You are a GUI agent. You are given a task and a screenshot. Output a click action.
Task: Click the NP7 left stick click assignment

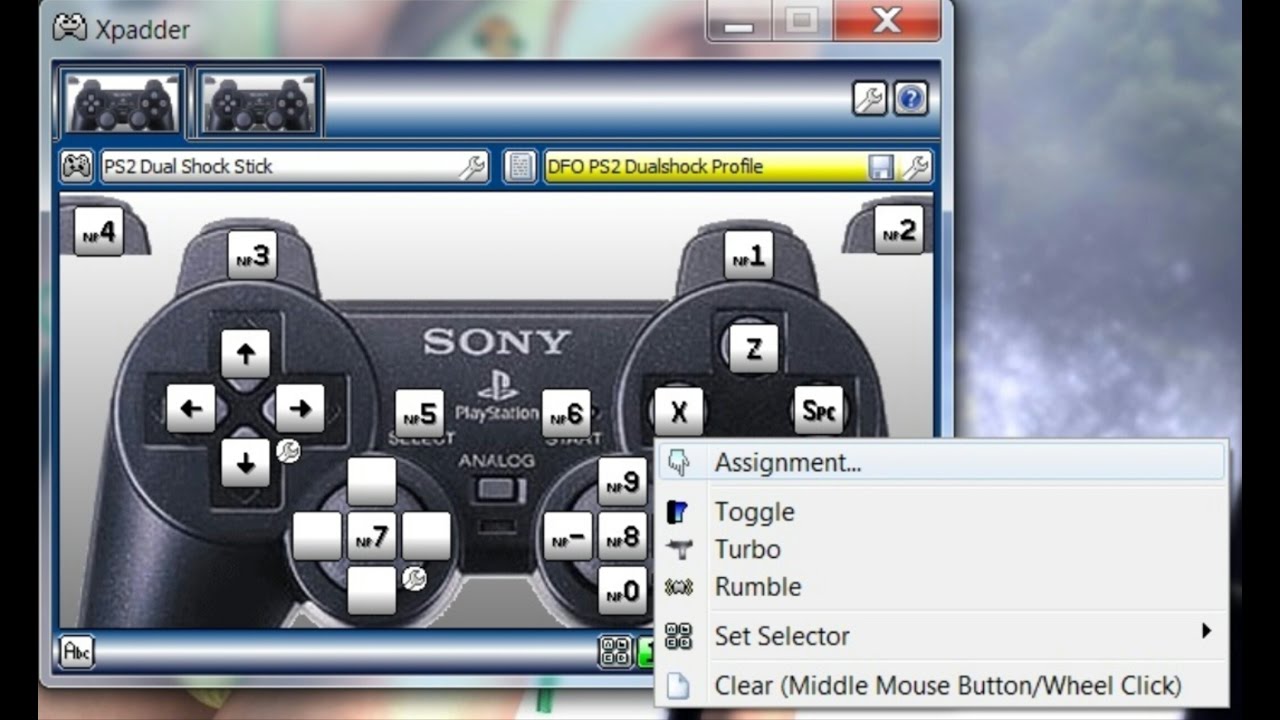[371, 537]
